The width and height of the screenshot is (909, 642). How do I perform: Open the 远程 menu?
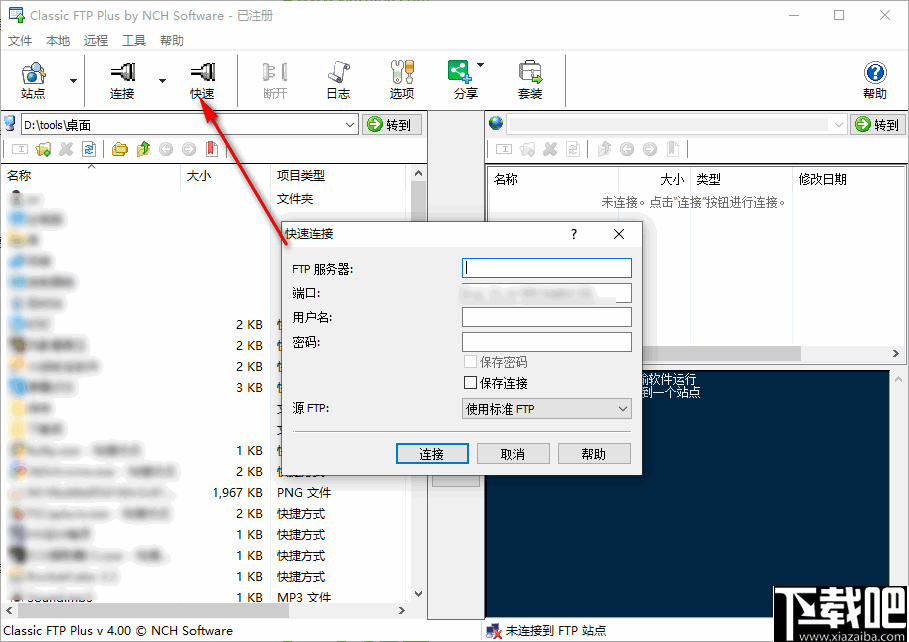(x=95, y=40)
